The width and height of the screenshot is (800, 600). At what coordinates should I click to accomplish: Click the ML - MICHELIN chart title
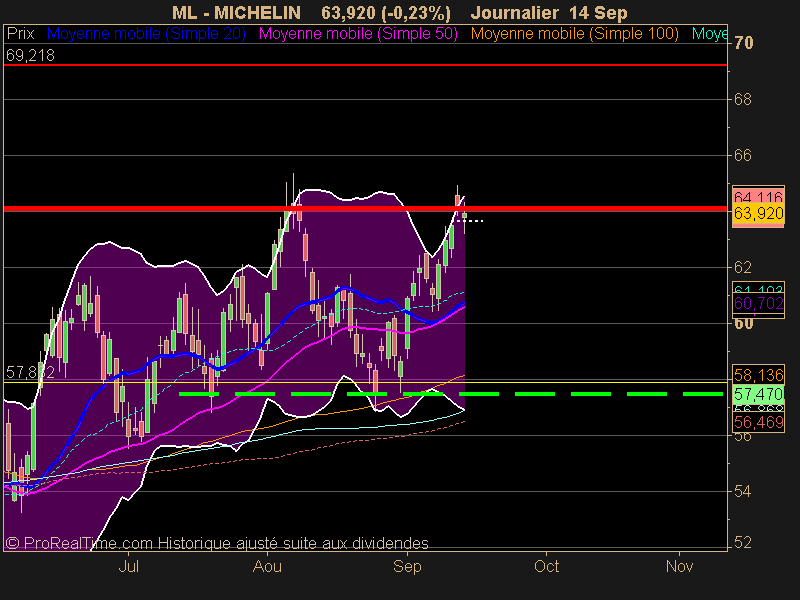[x=236, y=13]
